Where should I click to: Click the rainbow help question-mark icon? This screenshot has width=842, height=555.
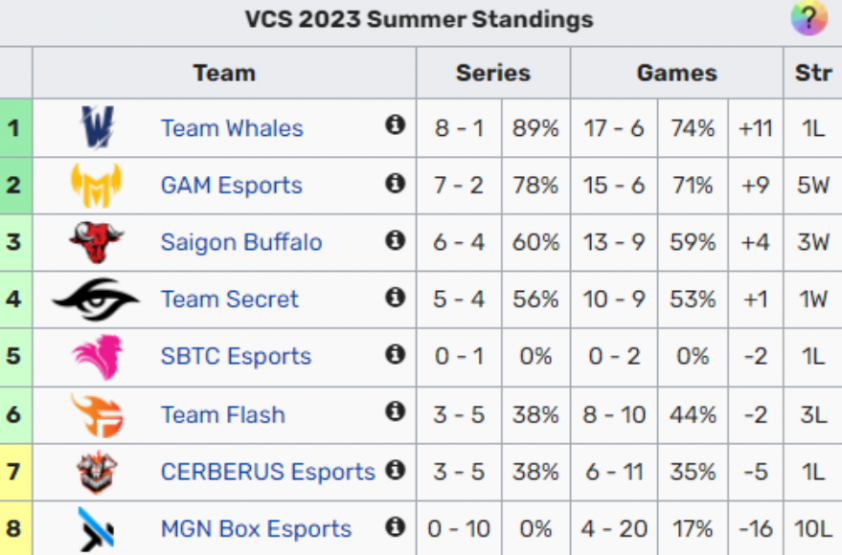coord(809,18)
